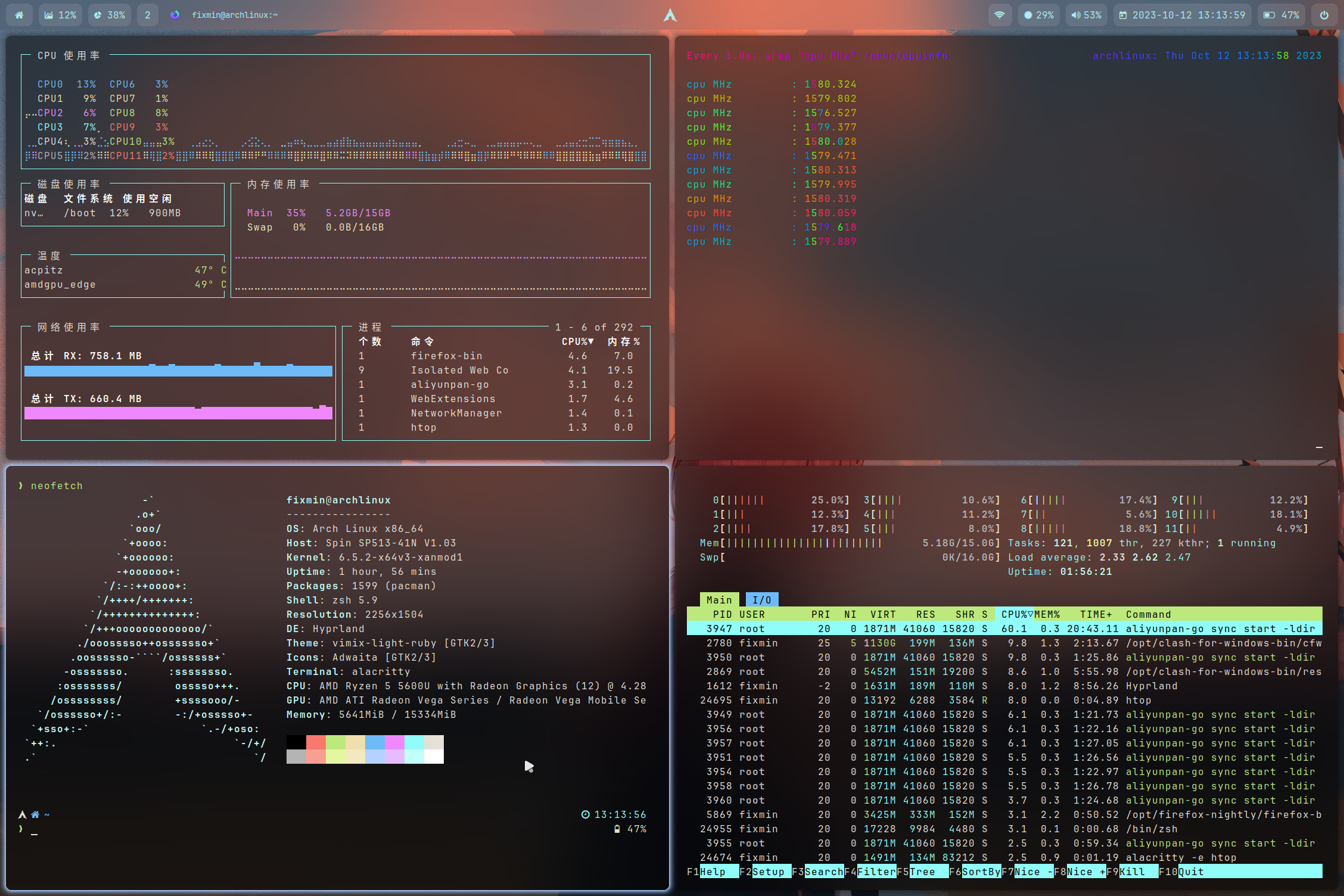The height and width of the screenshot is (896, 1344).
Task: Open the calendar date-time module
Action: pyautogui.click(x=1182, y=15)
